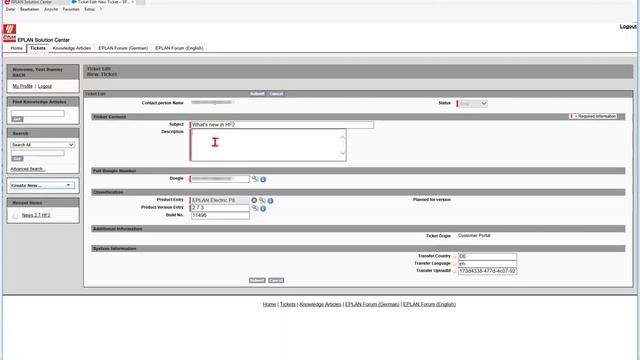Open EPLAN Forum (German) tab
Image resolution: width=640 pixels, height=360 pixels.
coord(123,48)
